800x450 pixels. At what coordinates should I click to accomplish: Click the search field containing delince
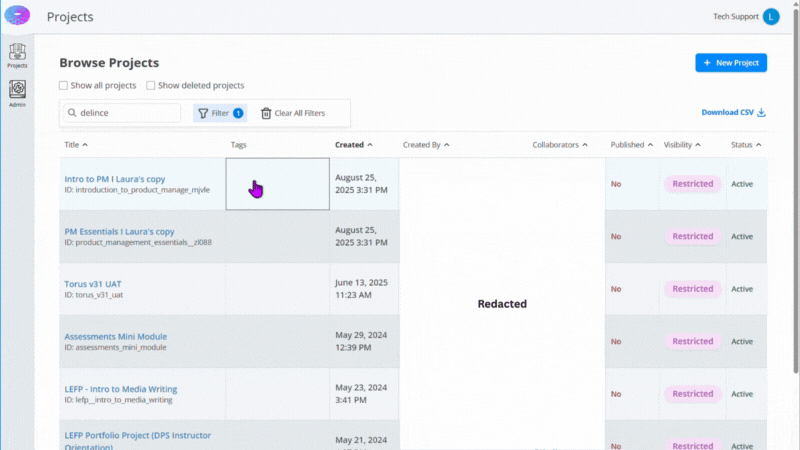coord(122,113)
